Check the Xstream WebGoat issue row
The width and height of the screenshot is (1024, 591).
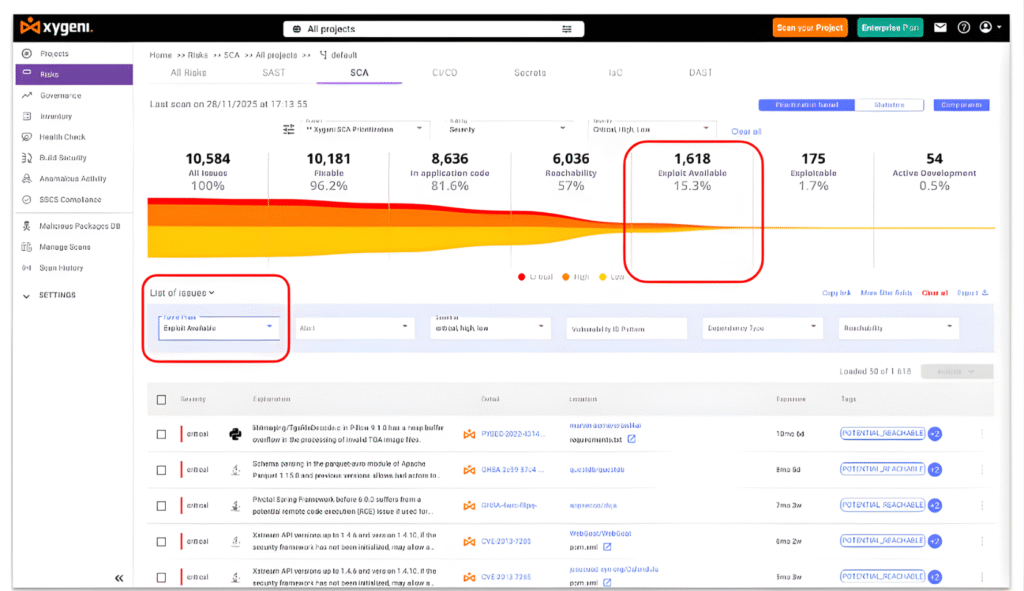click(161, 542)
